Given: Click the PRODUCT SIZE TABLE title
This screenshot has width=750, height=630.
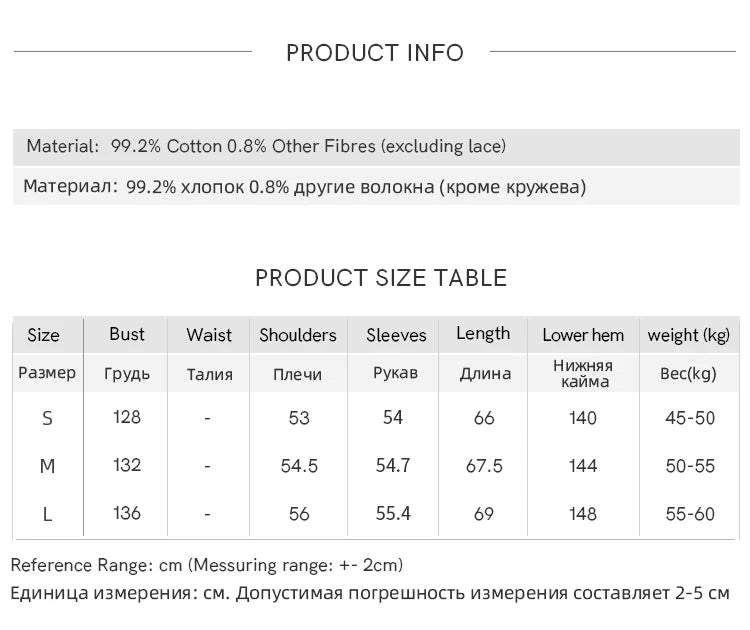Looking at the screenshot, I should tap(381, 278).
